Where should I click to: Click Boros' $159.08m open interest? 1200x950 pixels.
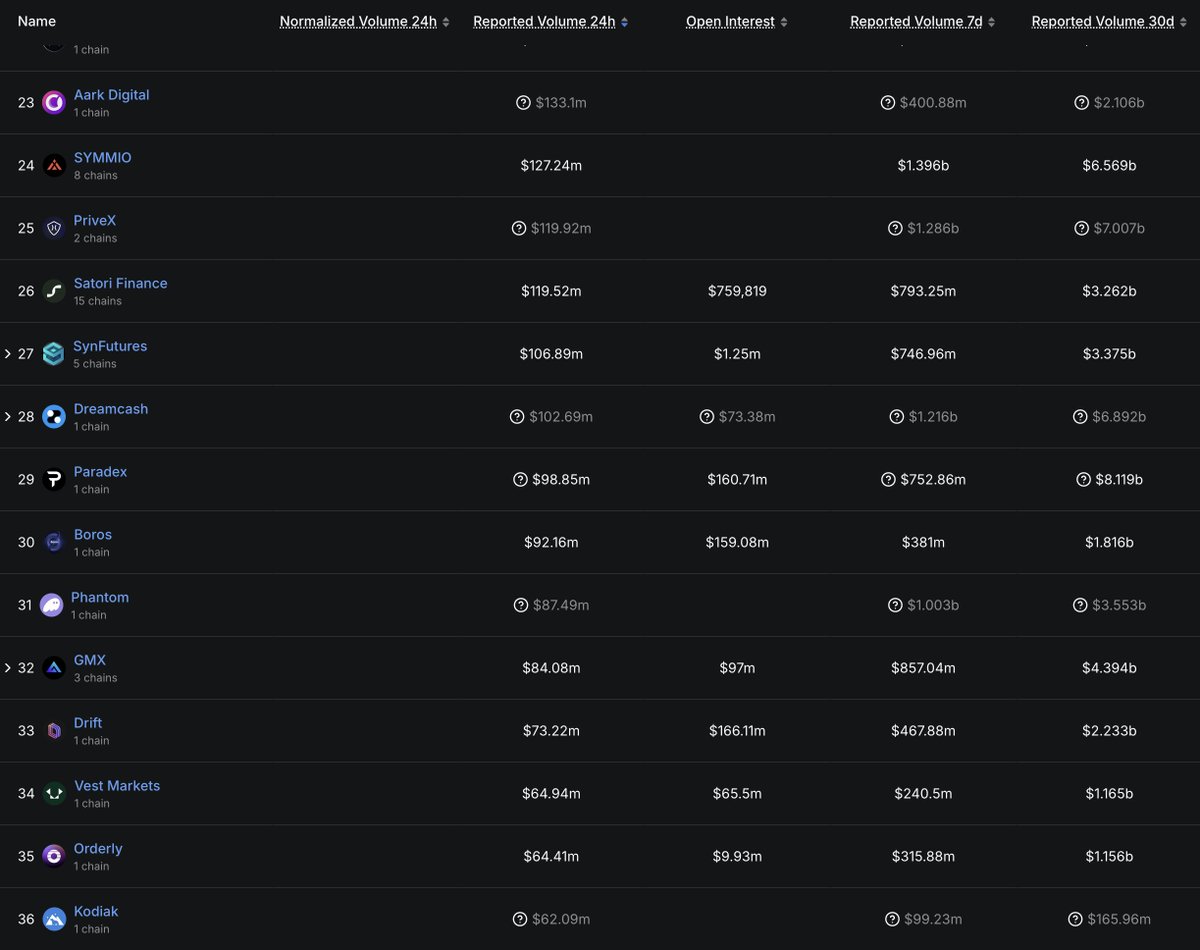point(737,542)
